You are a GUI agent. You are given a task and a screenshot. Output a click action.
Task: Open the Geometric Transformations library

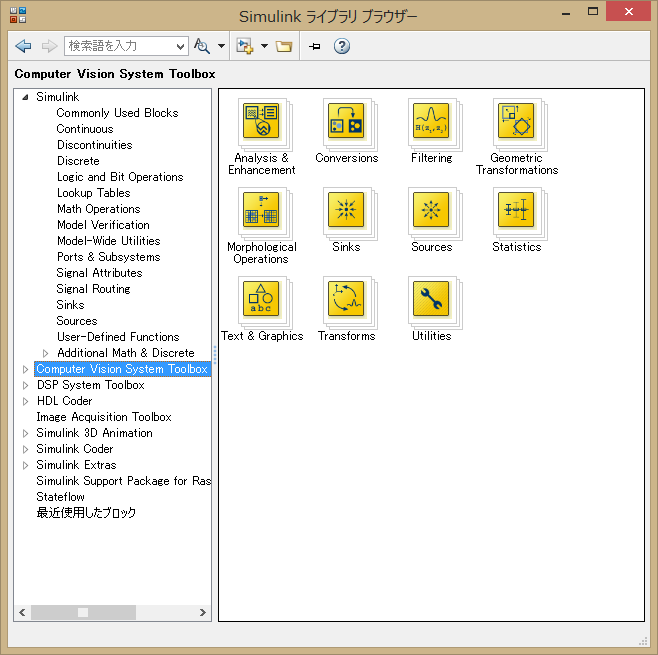pyautogui.click(x=516, y=122)
